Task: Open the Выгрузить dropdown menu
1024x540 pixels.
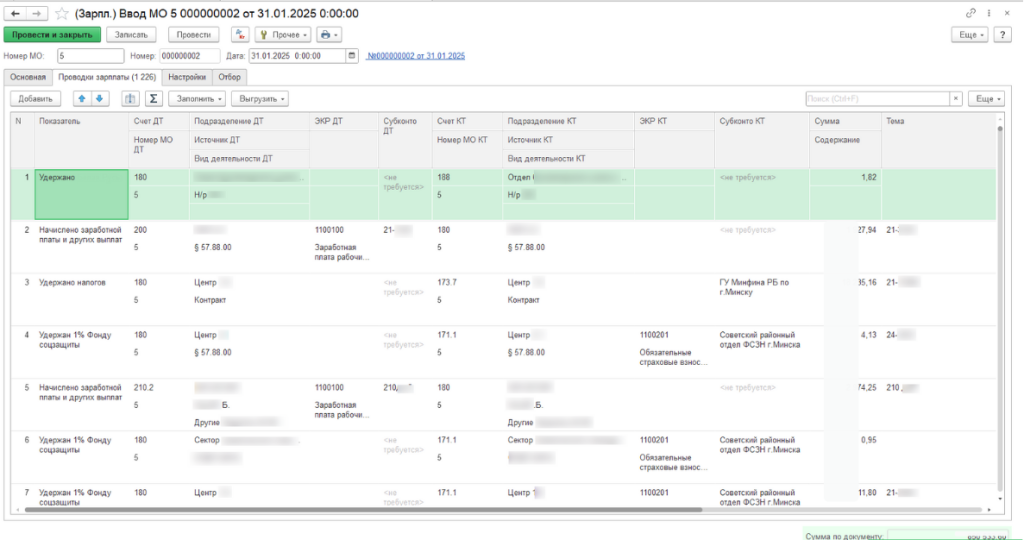Action: [259, 98]
